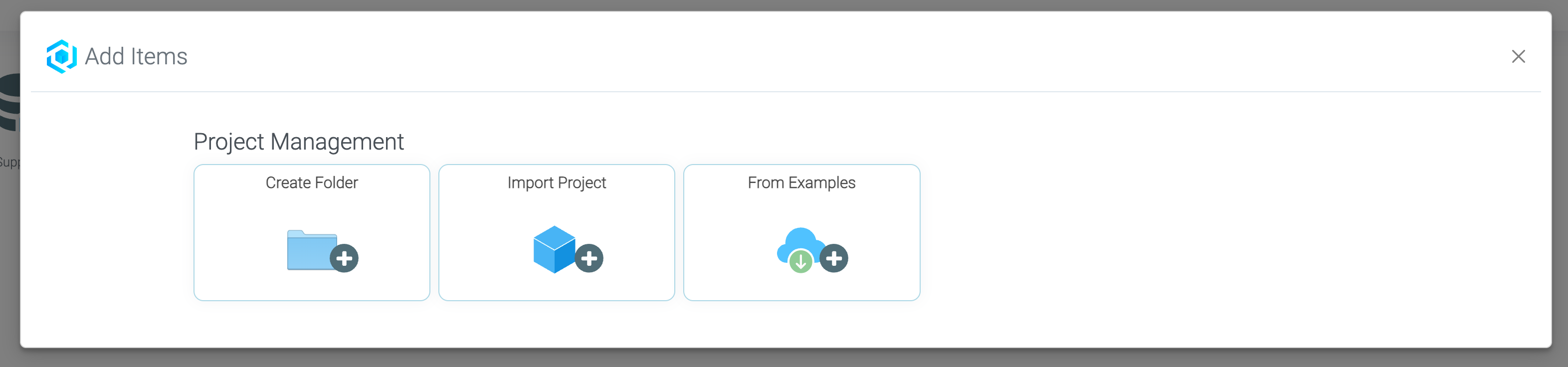Click the plus badge on From Examples
1568x367 pixels.
point(834,258)
